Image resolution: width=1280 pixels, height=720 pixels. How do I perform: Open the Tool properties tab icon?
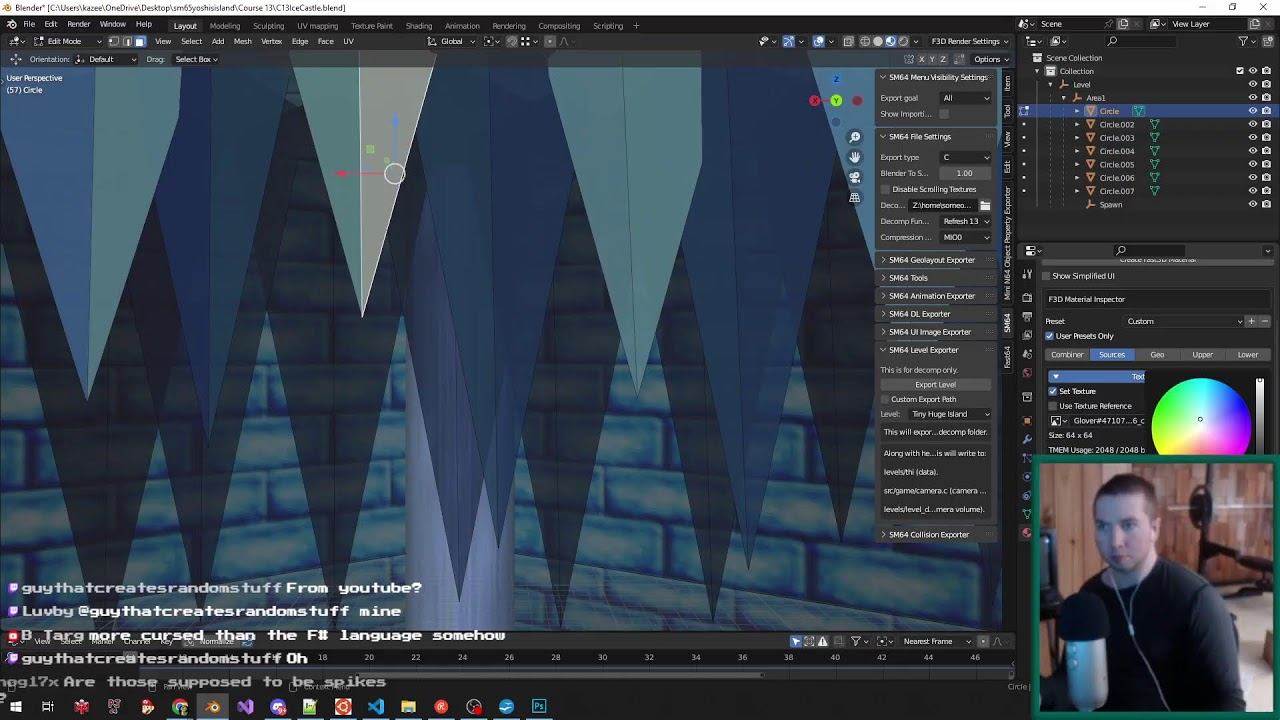pos(1027,274)
